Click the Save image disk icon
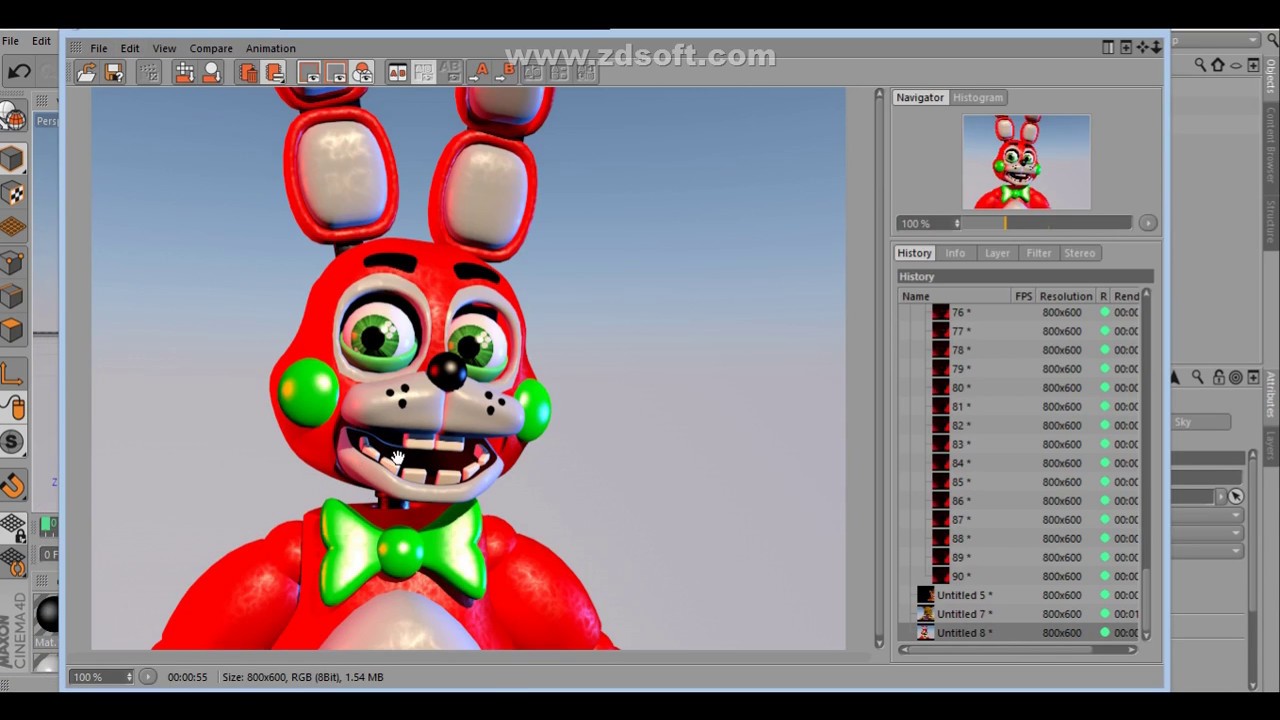The image size is (1280, 720). pyautogui.click(x=113, y=72)
